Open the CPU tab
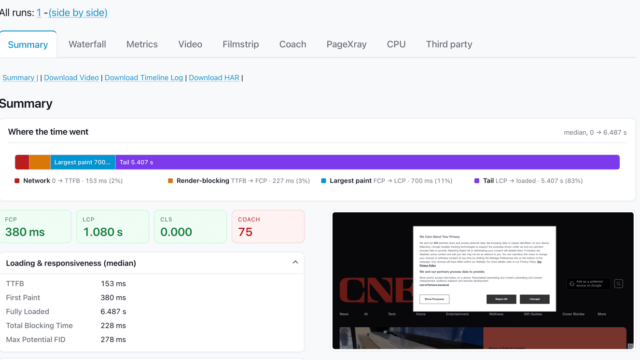640x360 pixels. (396, 44)
